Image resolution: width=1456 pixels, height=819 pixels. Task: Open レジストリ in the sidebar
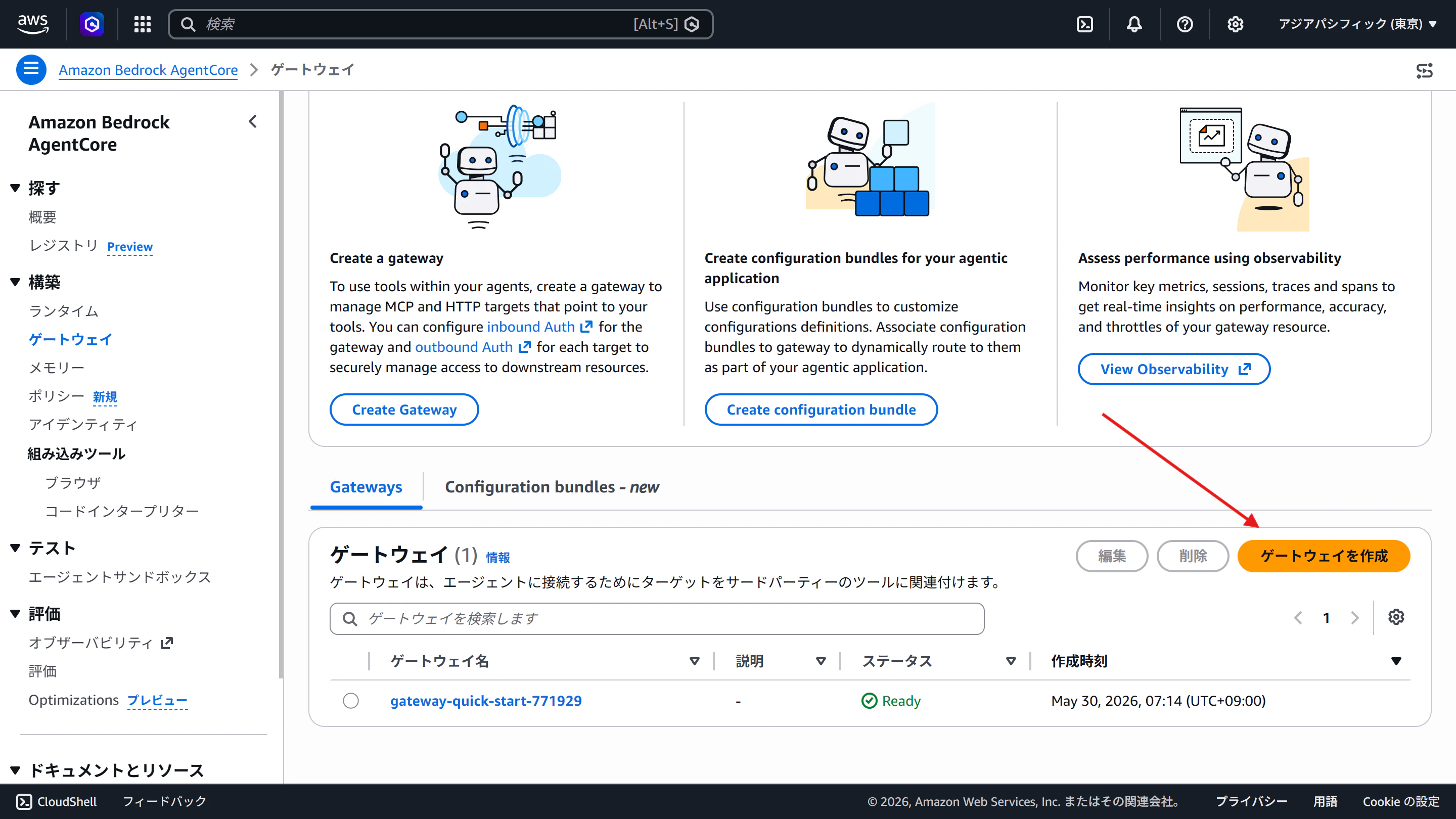click(63, 245)
